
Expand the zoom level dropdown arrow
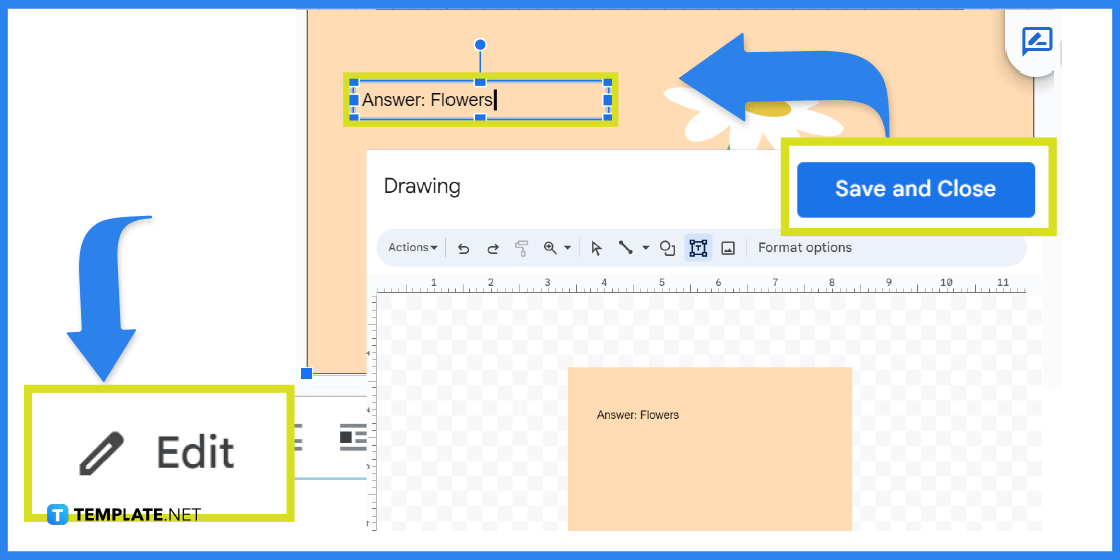(x=568, y=248)
